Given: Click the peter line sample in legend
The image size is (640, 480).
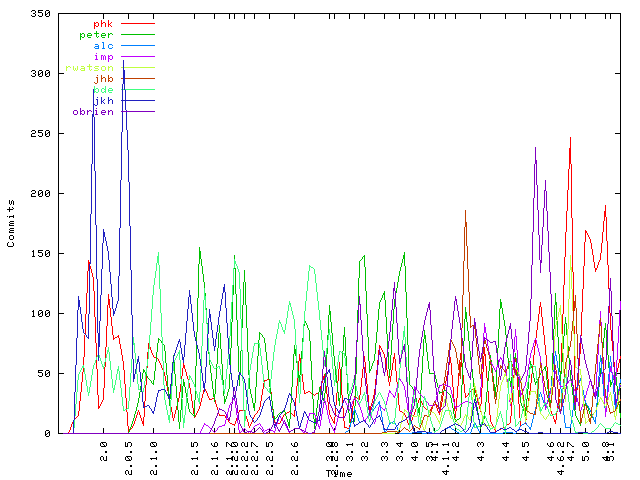Looking at the screenshot, I should point(138,35).
